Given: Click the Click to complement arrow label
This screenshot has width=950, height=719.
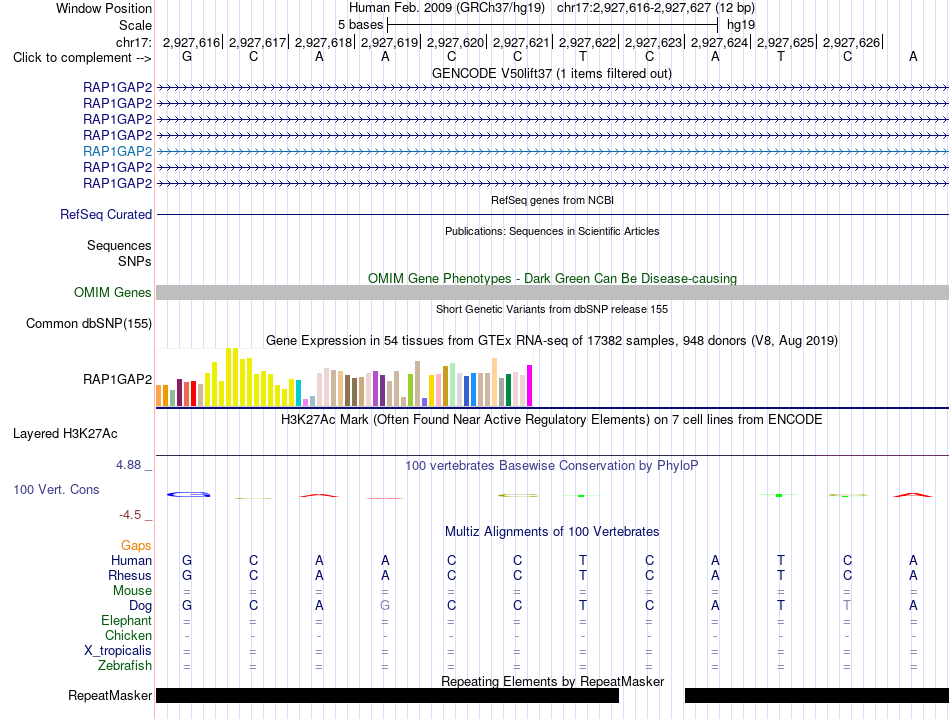Looking at the screenshot, I should pyautogui.click(x=82, y=58).
